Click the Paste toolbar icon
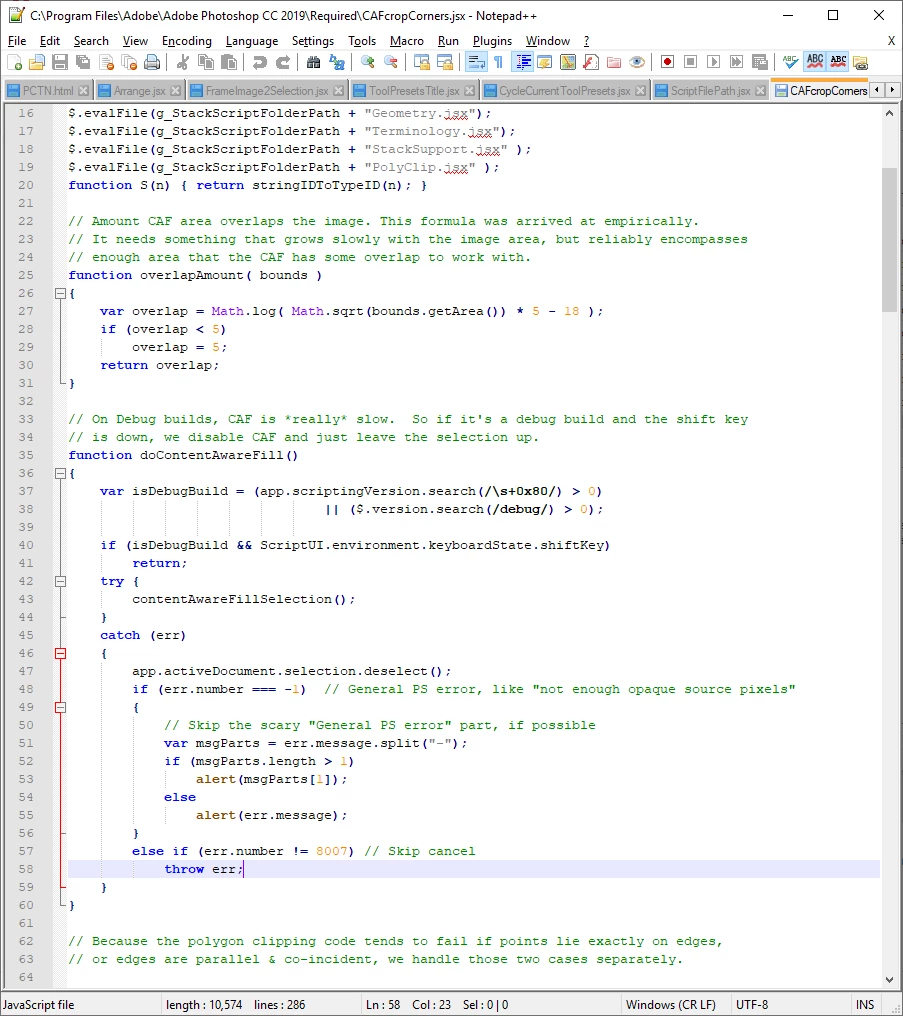903x1016 pixels. [229, 62]
